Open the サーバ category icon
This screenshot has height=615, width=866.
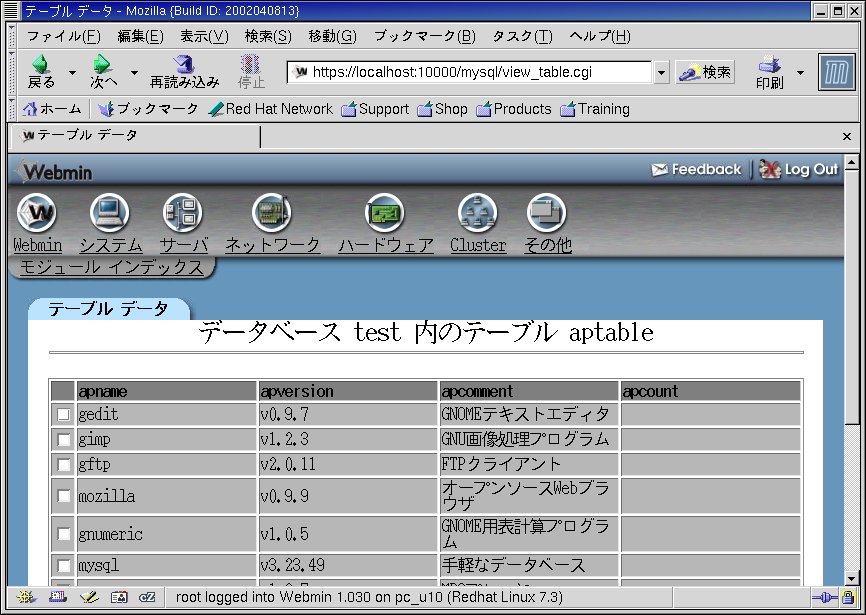[183, 213]
